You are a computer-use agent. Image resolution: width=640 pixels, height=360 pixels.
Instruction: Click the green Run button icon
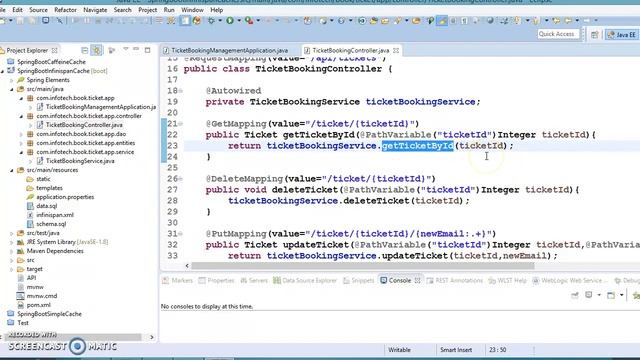pos(230,20)
